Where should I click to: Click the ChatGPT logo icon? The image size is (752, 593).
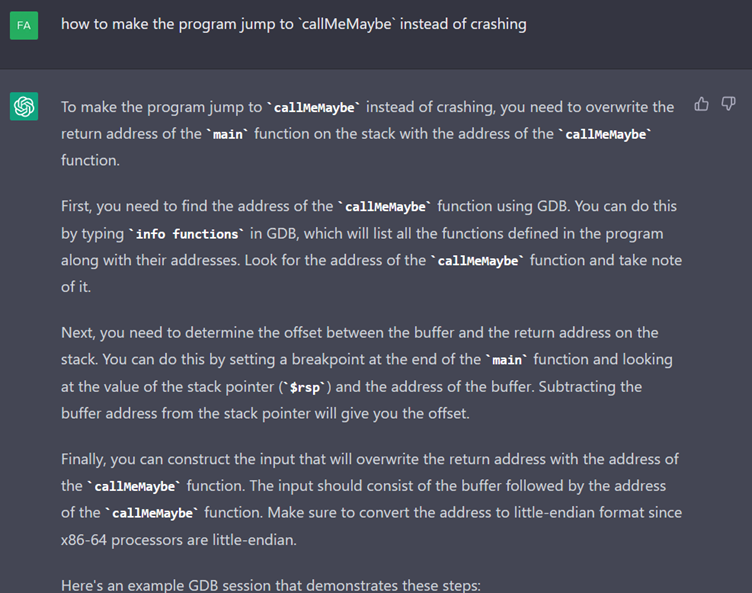click(x=24, y=106)
